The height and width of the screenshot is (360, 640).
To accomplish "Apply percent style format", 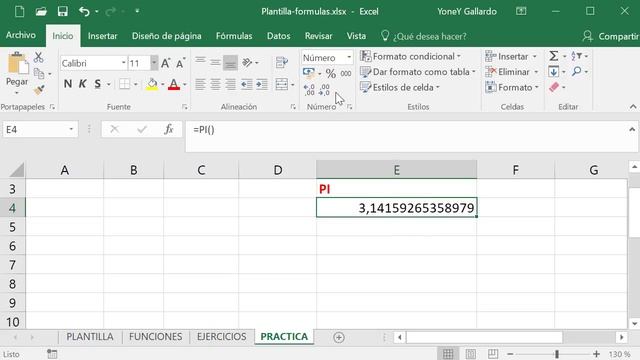I will click(x=331, y=73).
